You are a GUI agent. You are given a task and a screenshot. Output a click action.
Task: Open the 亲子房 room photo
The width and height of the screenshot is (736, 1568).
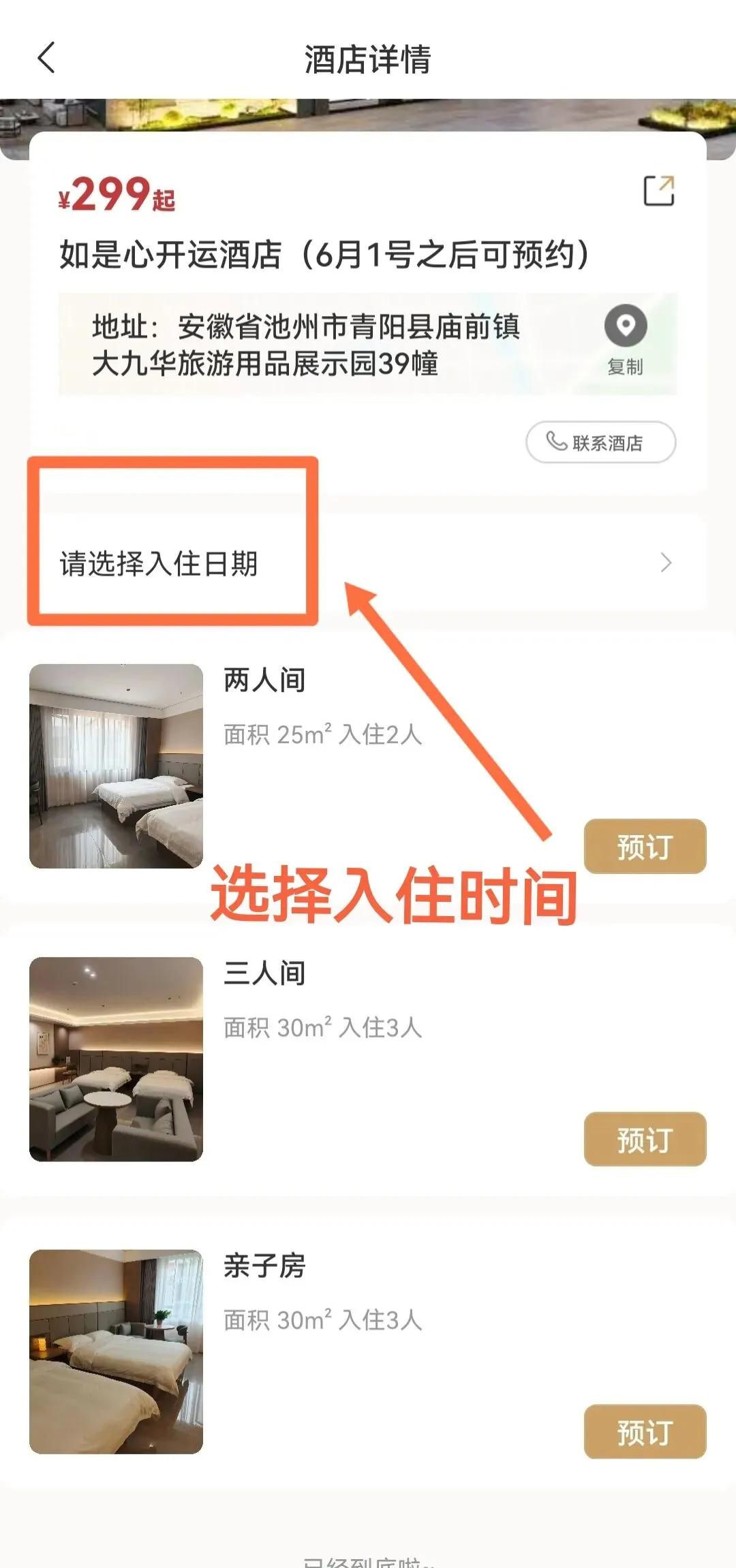click(x=116, y=1351)
